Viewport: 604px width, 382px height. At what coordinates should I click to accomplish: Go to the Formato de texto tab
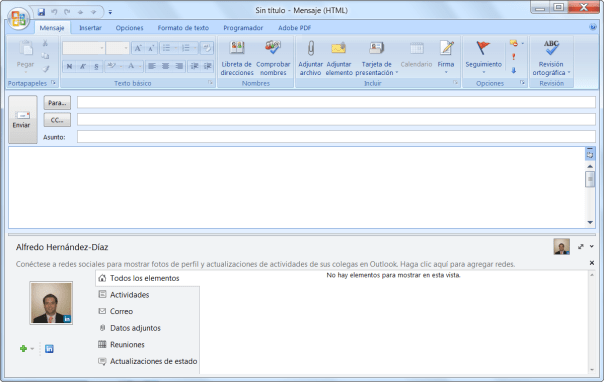(x=183, y=28)
